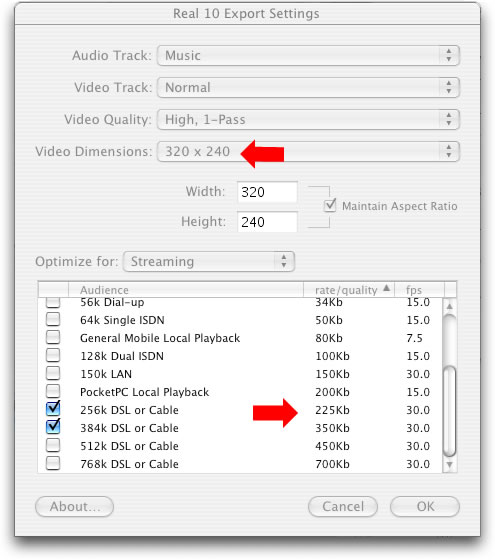Enable the 512k DSL or Cable checkbox

[x=53, y=445]
